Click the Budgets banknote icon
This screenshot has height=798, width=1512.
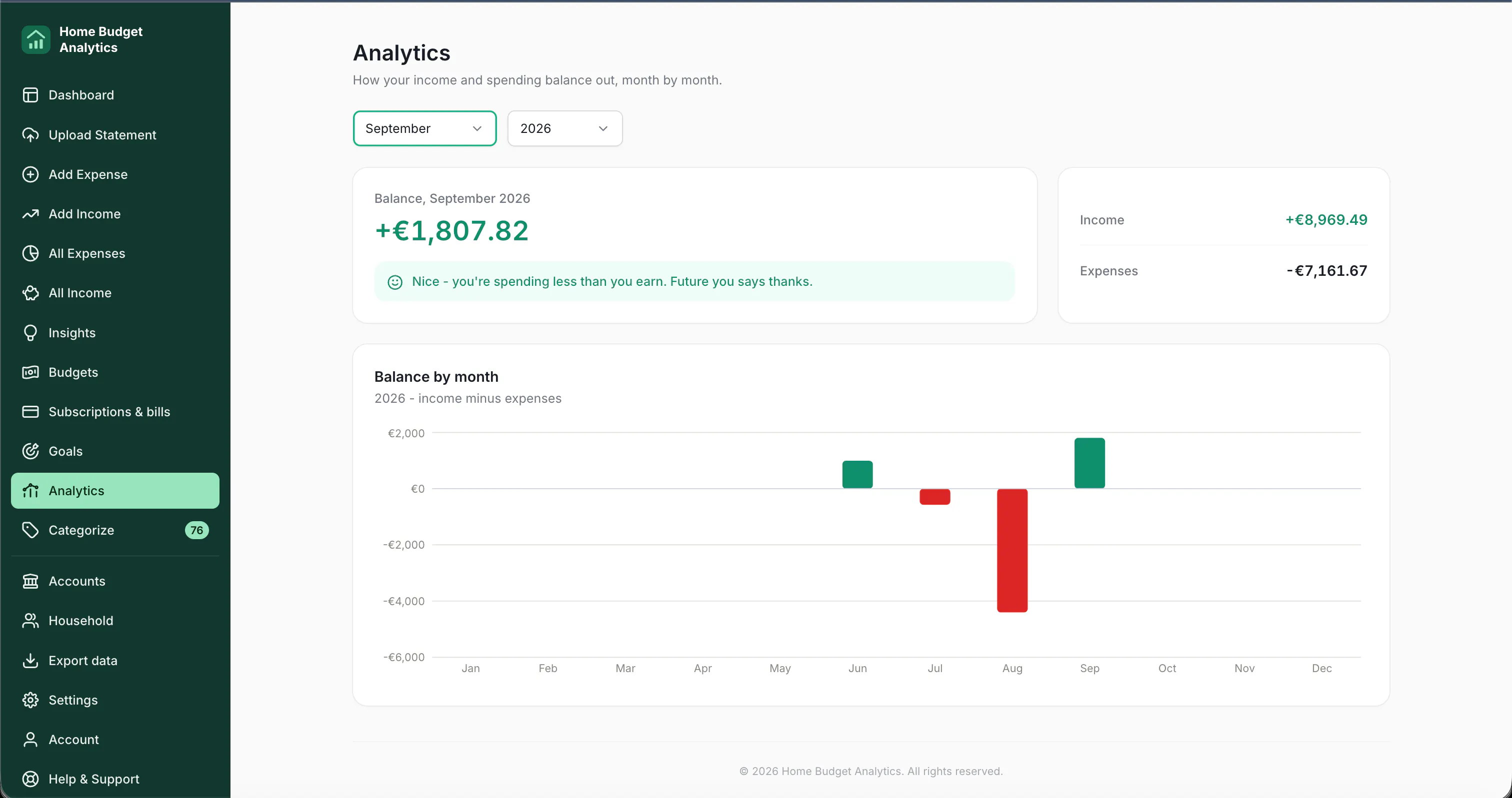(x=30, y=372)
